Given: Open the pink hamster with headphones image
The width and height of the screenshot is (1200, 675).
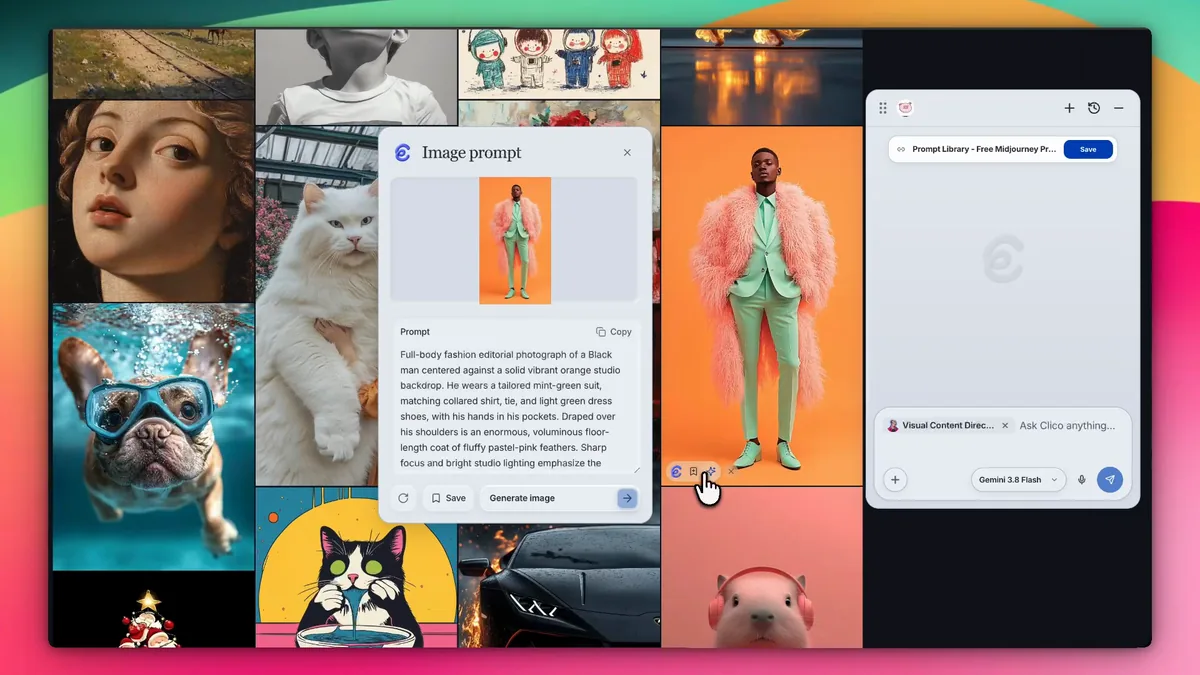Looking at the screenshot, I should (x=762, y=568).
